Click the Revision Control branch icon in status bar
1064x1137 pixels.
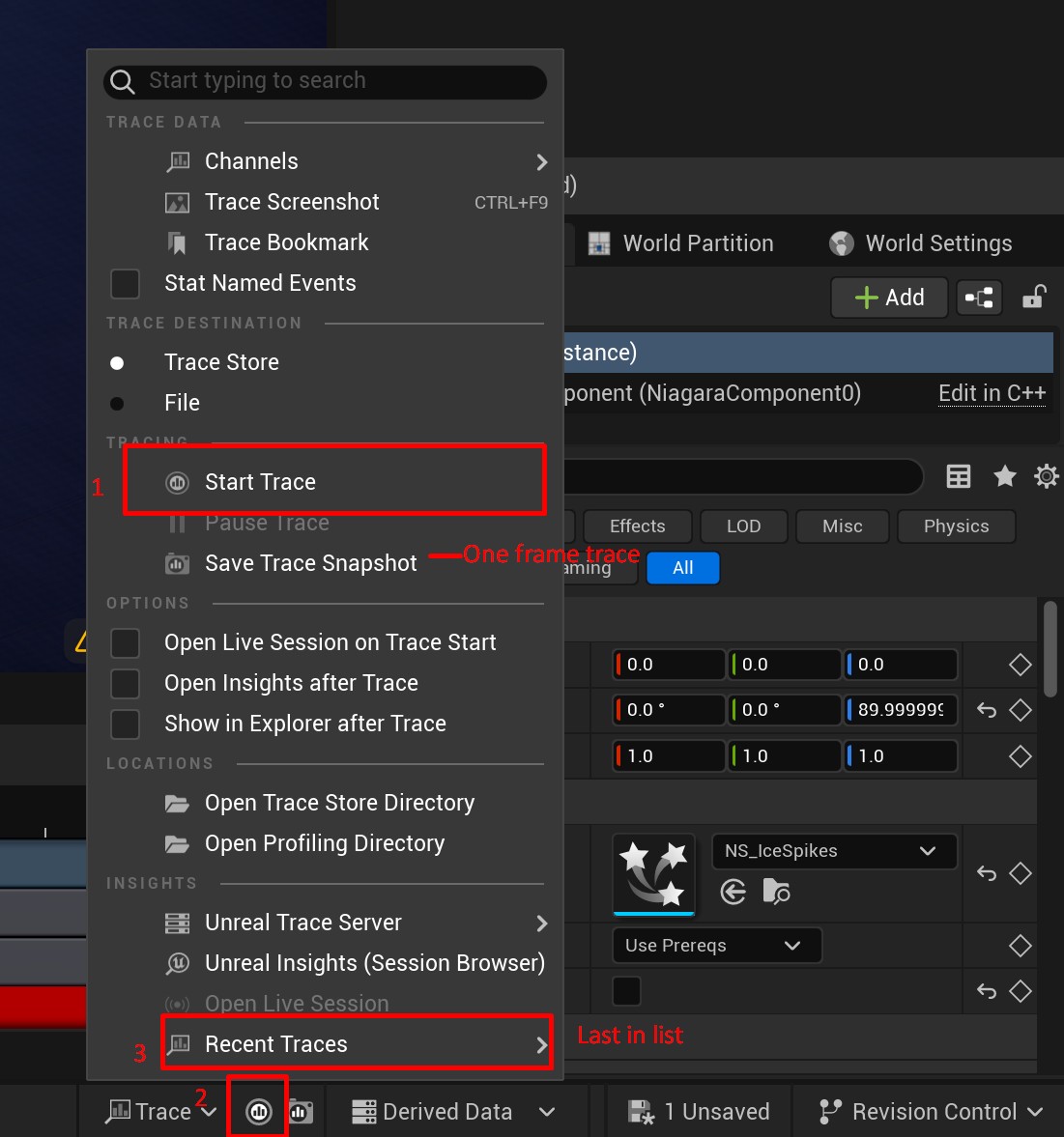[828, 1111]
